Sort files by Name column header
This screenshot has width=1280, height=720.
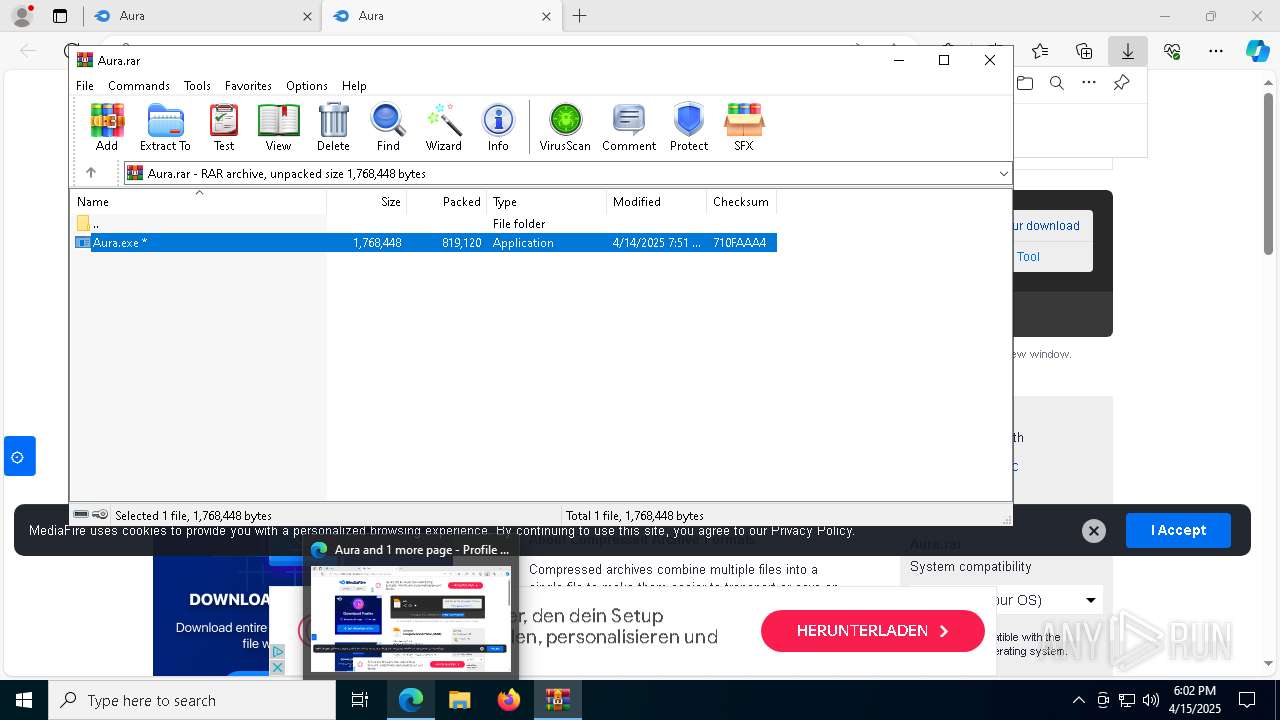click(198, 202)
